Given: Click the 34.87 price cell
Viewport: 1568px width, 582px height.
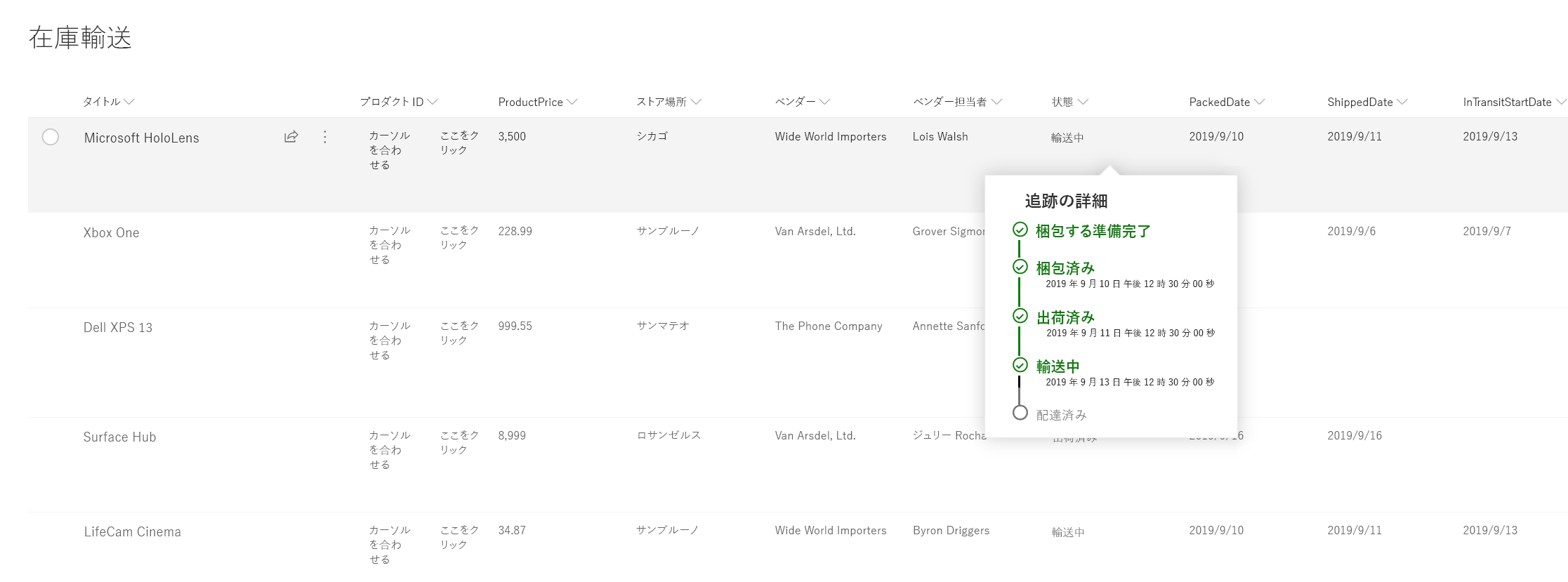Looking at the screenshot, I should click(512, 530).
